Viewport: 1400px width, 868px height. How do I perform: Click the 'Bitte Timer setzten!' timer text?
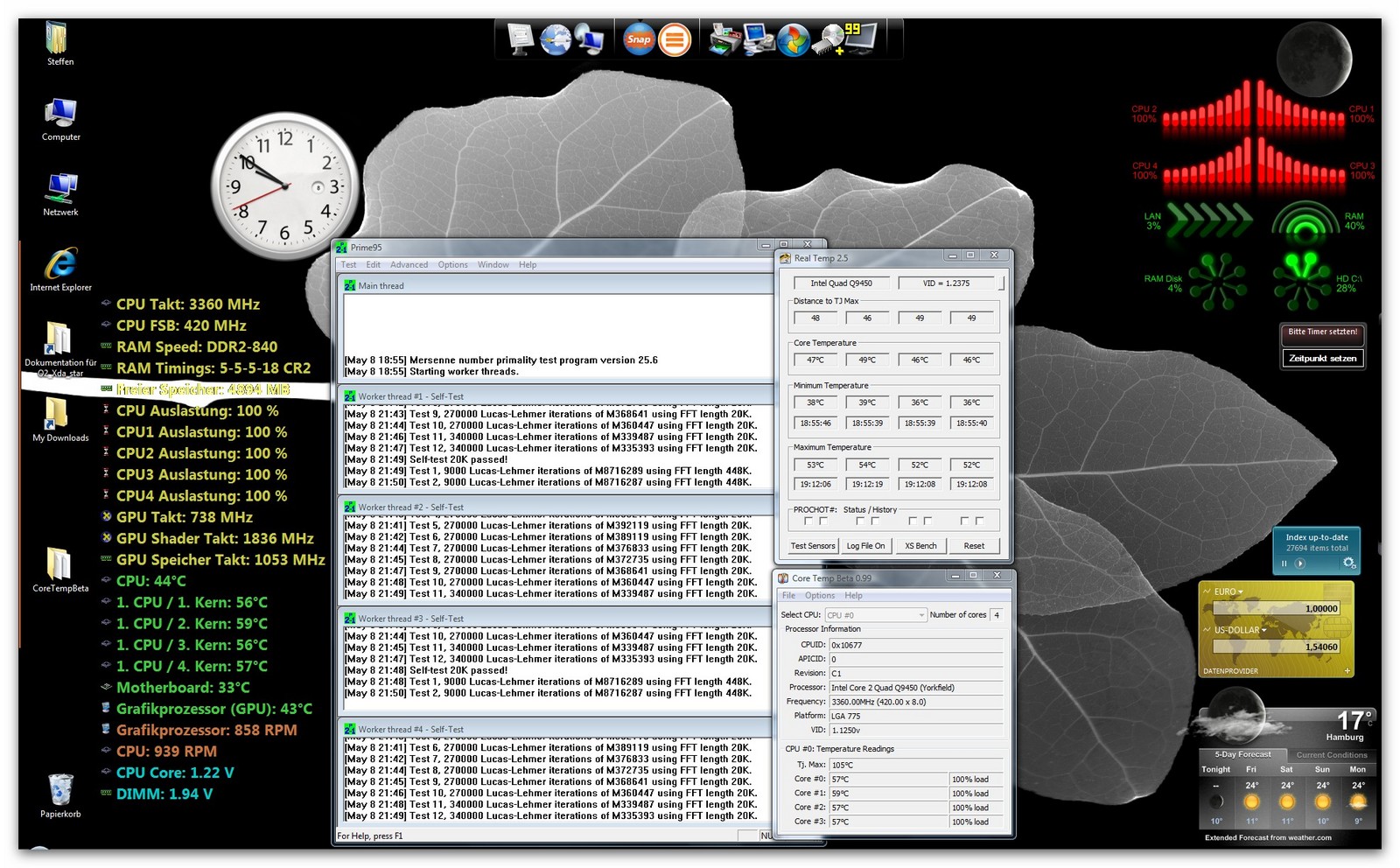pyautogui.click(x=1322, y=332)
